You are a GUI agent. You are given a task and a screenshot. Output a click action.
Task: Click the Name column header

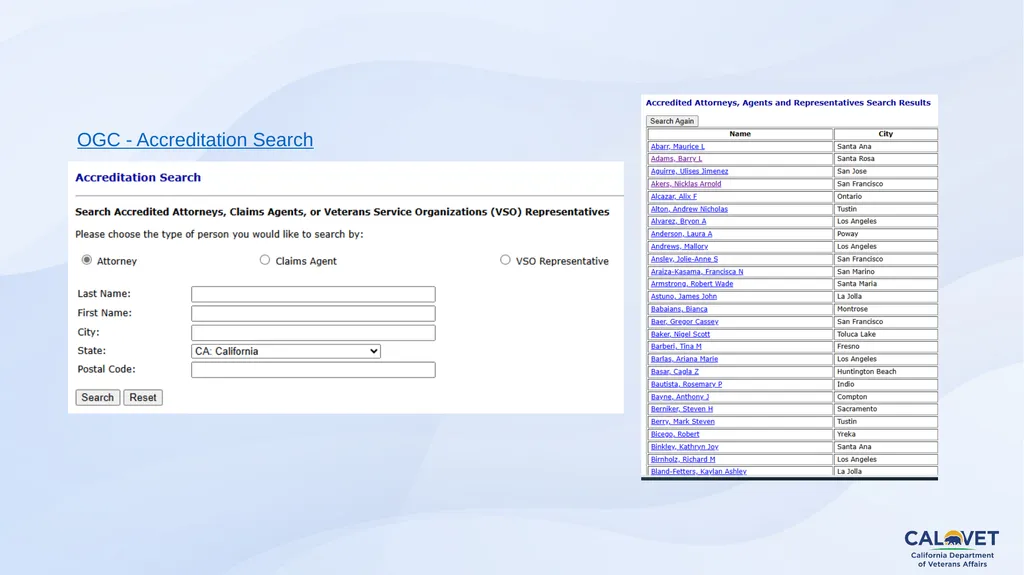[x=740, y=134]
